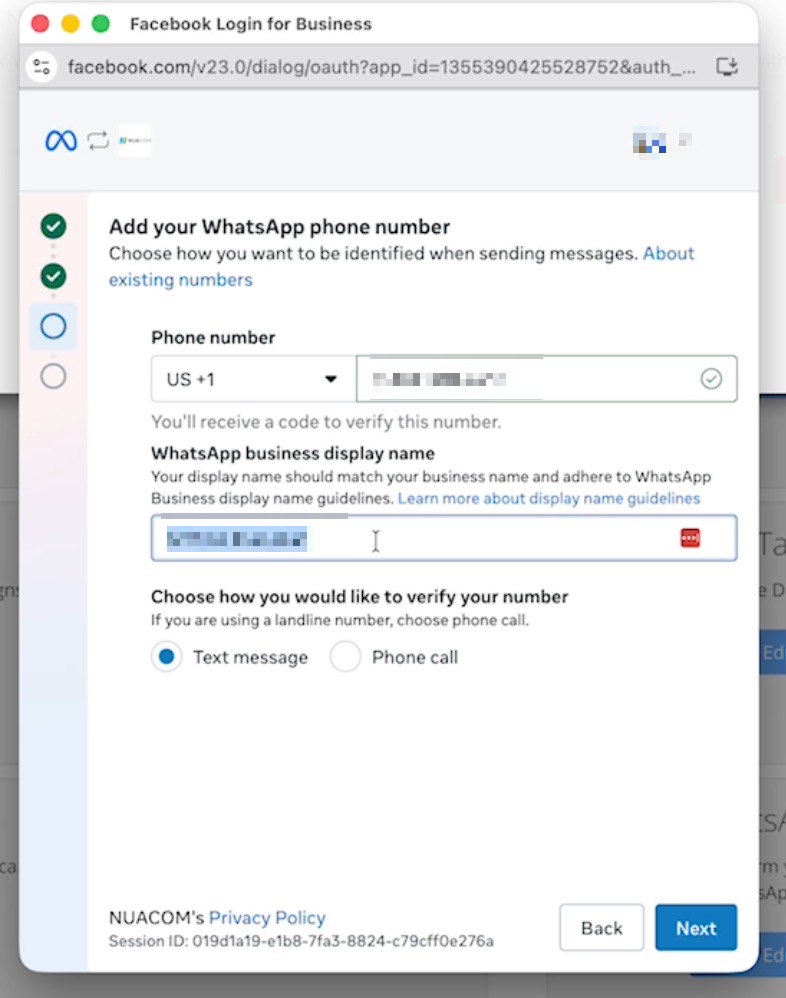
Task: Minimize the Facebook Login window
Action: click(x=71, y=24)
